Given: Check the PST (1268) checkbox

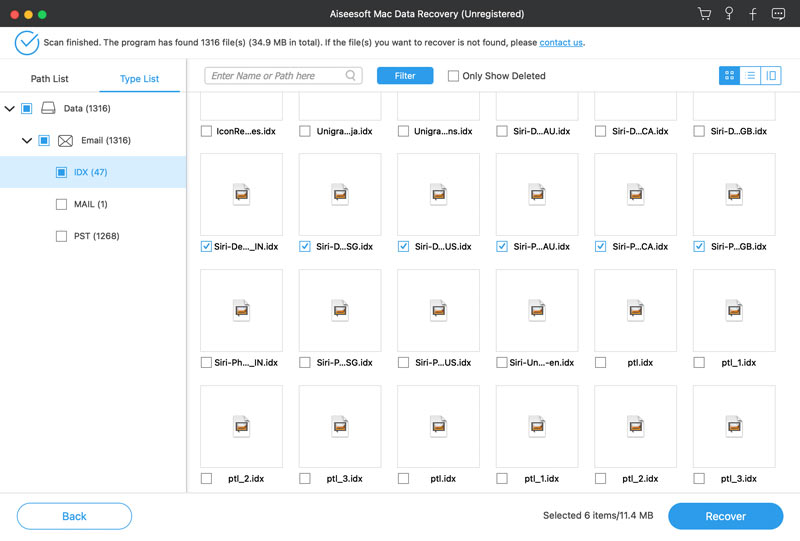Looking at the screenshot, I should pyautogui.click(x=61, y=236).
